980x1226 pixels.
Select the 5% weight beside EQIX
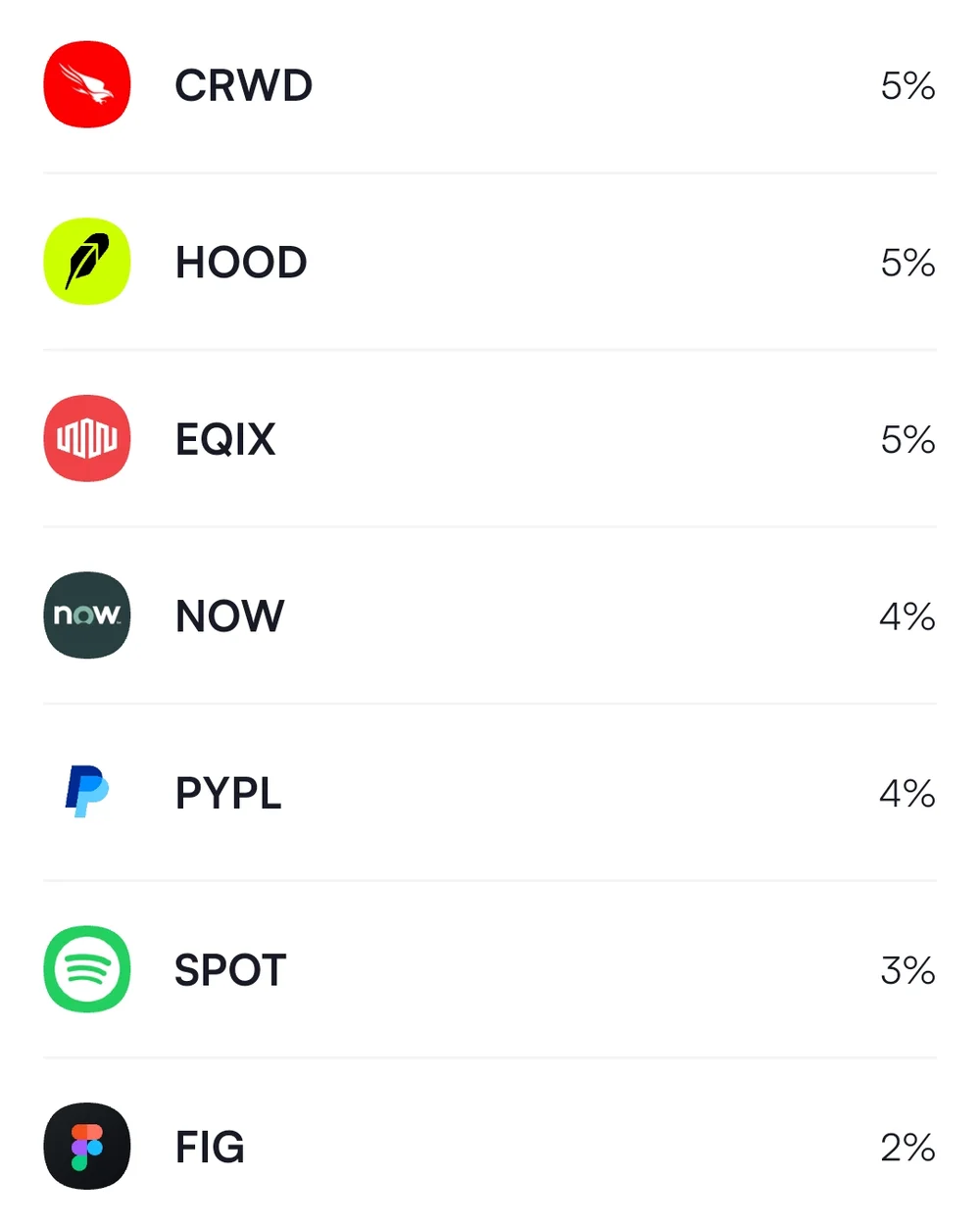pos(907,440)
